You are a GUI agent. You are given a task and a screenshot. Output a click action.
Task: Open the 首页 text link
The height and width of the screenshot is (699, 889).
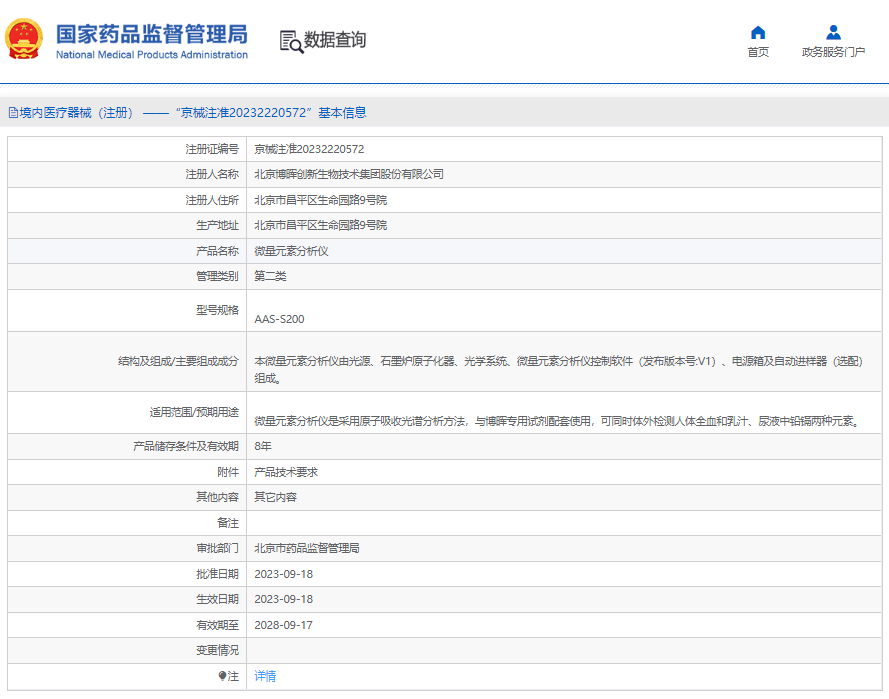(758, 52)
